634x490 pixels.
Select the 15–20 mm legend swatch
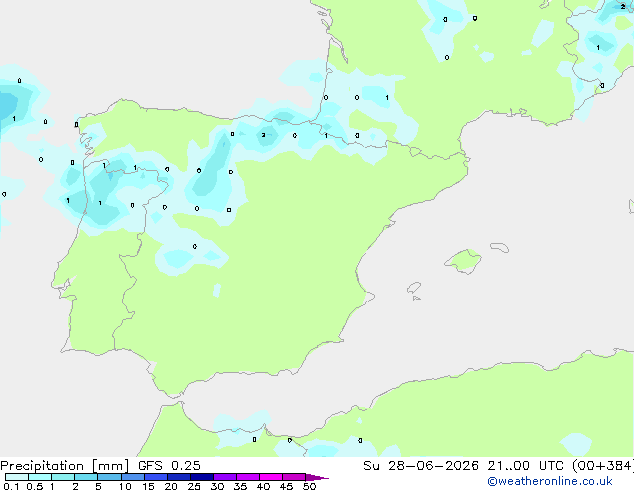click(x=156, y=477)
